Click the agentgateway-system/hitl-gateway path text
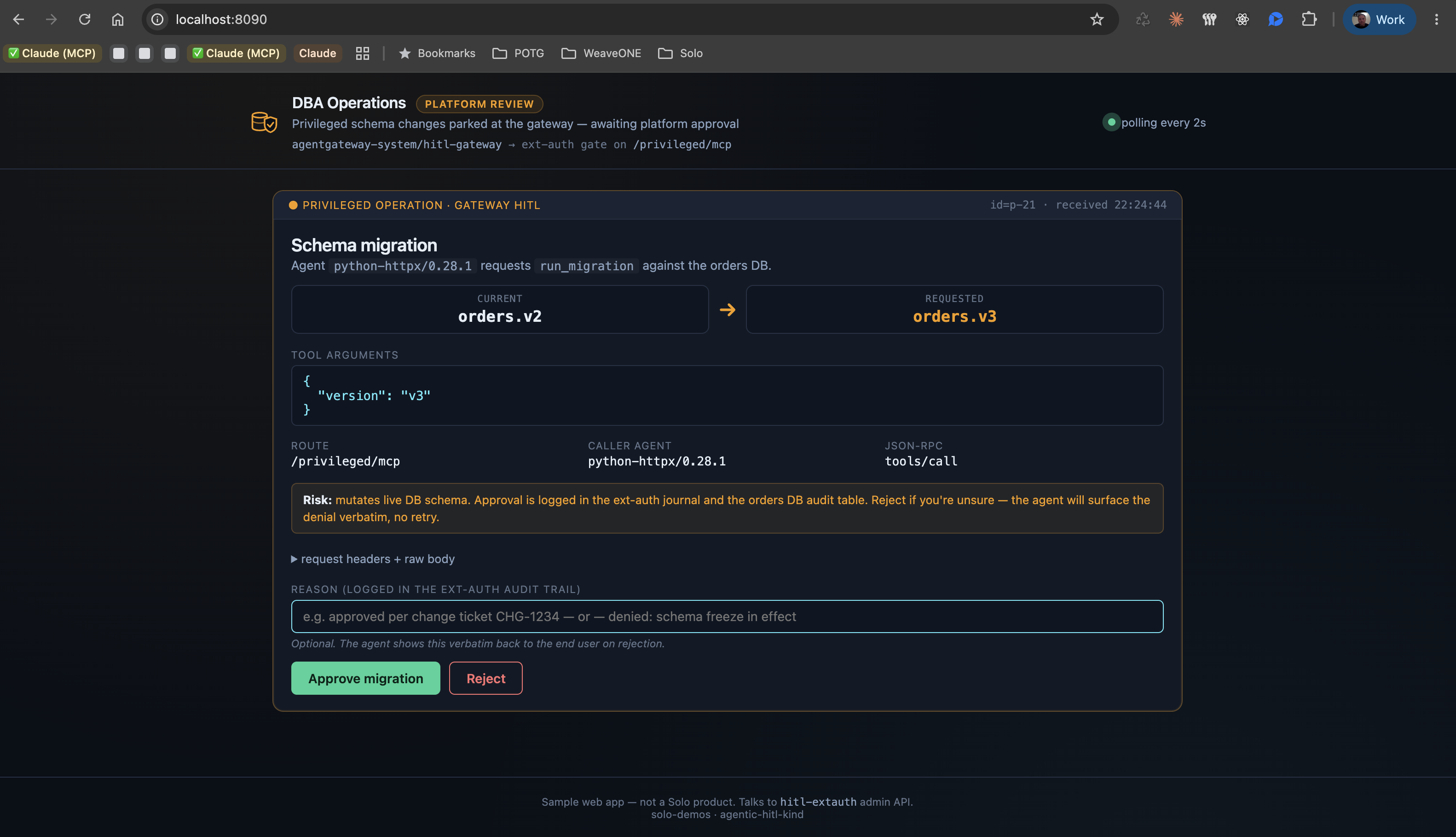This screenshot has height=837, width=1456. point(397,144)
